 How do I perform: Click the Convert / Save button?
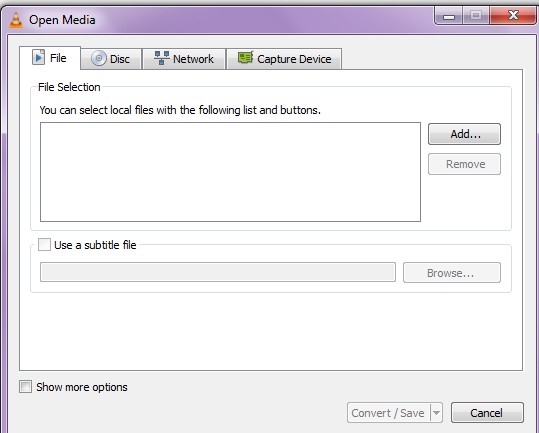(388, 412)
